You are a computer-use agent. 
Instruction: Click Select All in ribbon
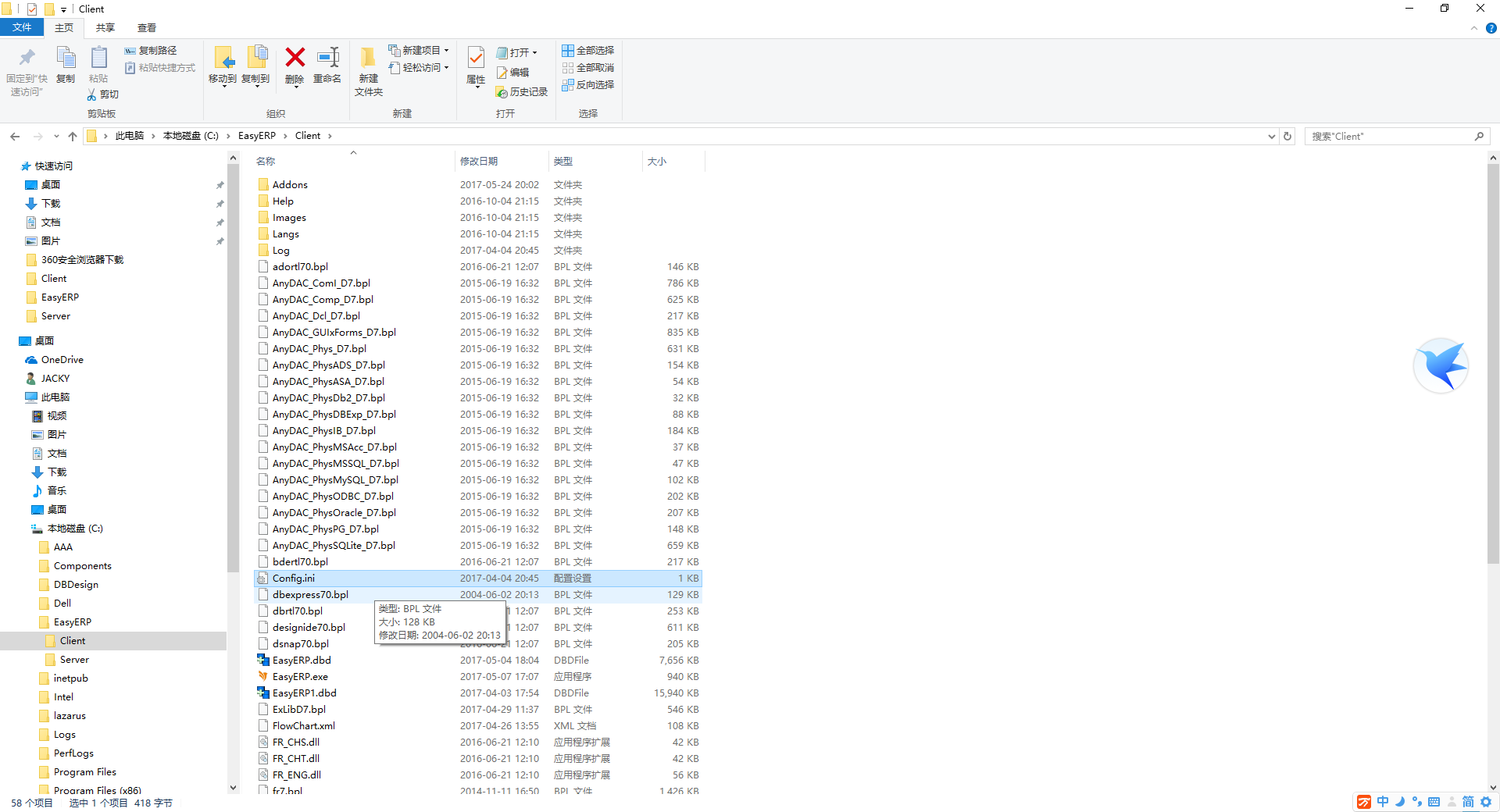pos(587,51)
